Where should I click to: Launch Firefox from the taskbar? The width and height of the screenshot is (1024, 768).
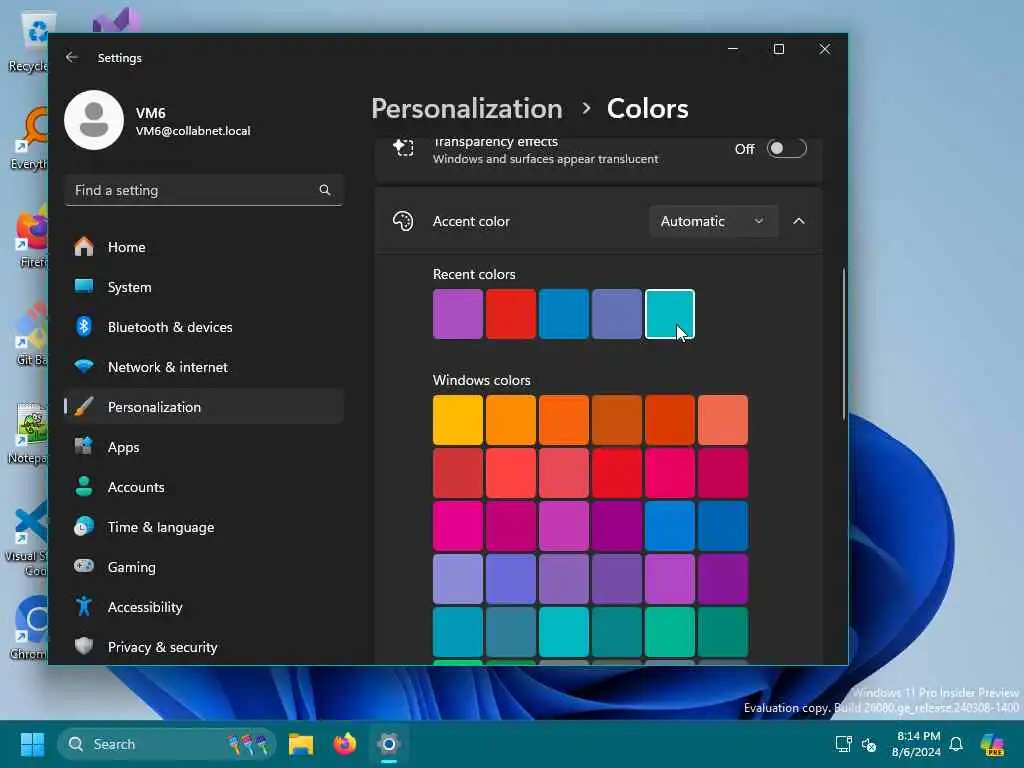pos(345,744)
